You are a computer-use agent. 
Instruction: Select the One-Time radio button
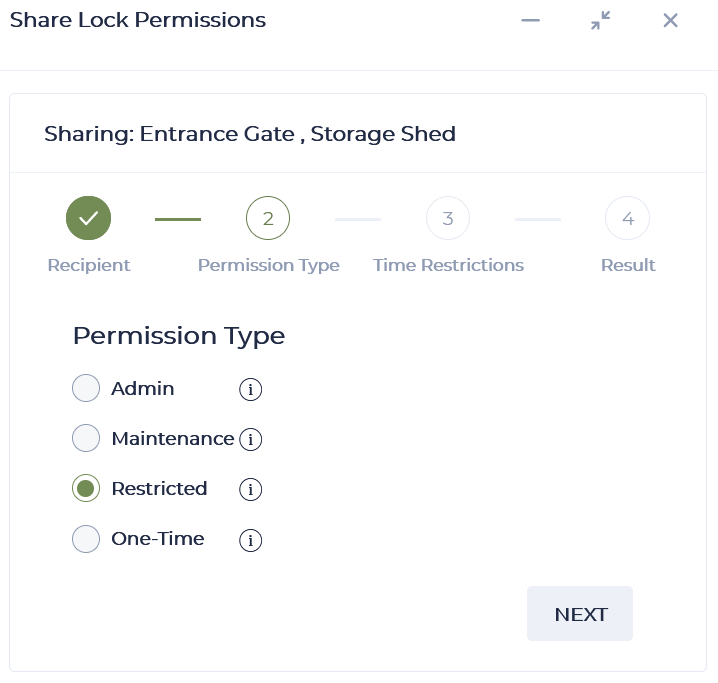[x=86, y=539]
